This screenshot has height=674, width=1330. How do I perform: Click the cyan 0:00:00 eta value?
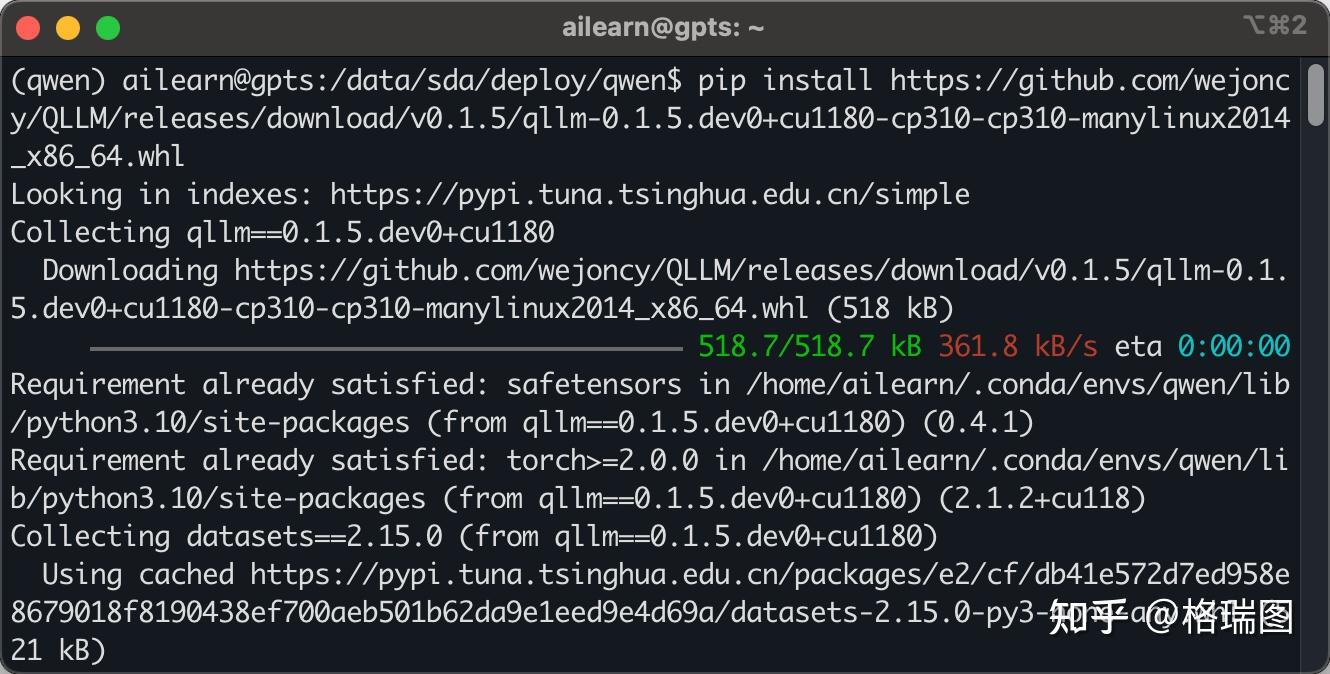coord(1233,347)
